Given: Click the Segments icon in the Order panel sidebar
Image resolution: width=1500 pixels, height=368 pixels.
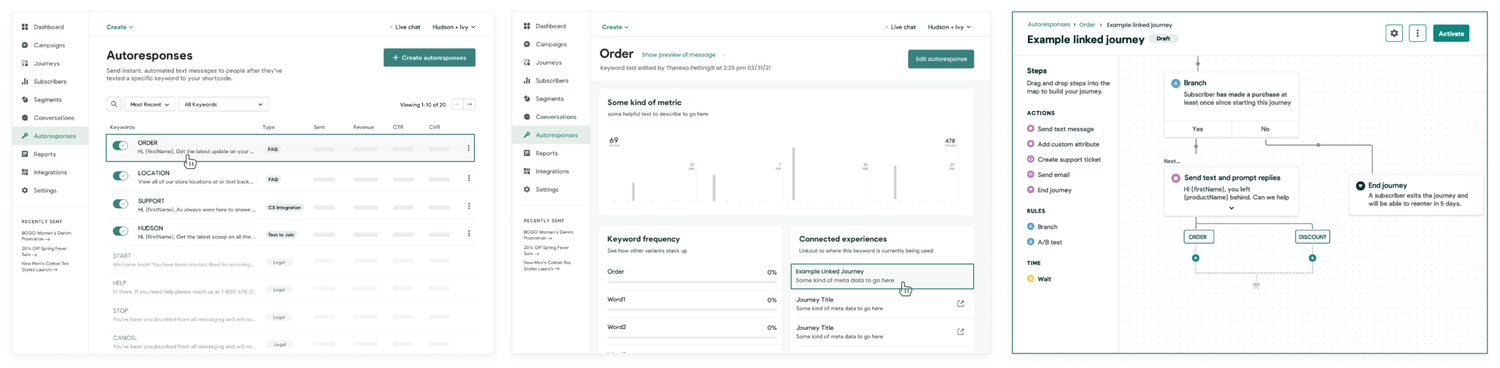Looking at the screenshot, I should point(527,99).
